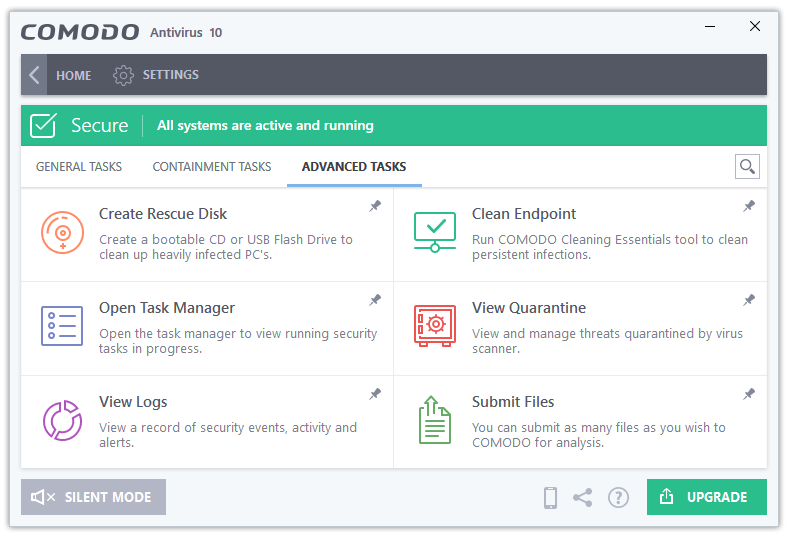Open the View Quarantine safe icon
Viewport: 787px width, 537px height.
[435, 326]
